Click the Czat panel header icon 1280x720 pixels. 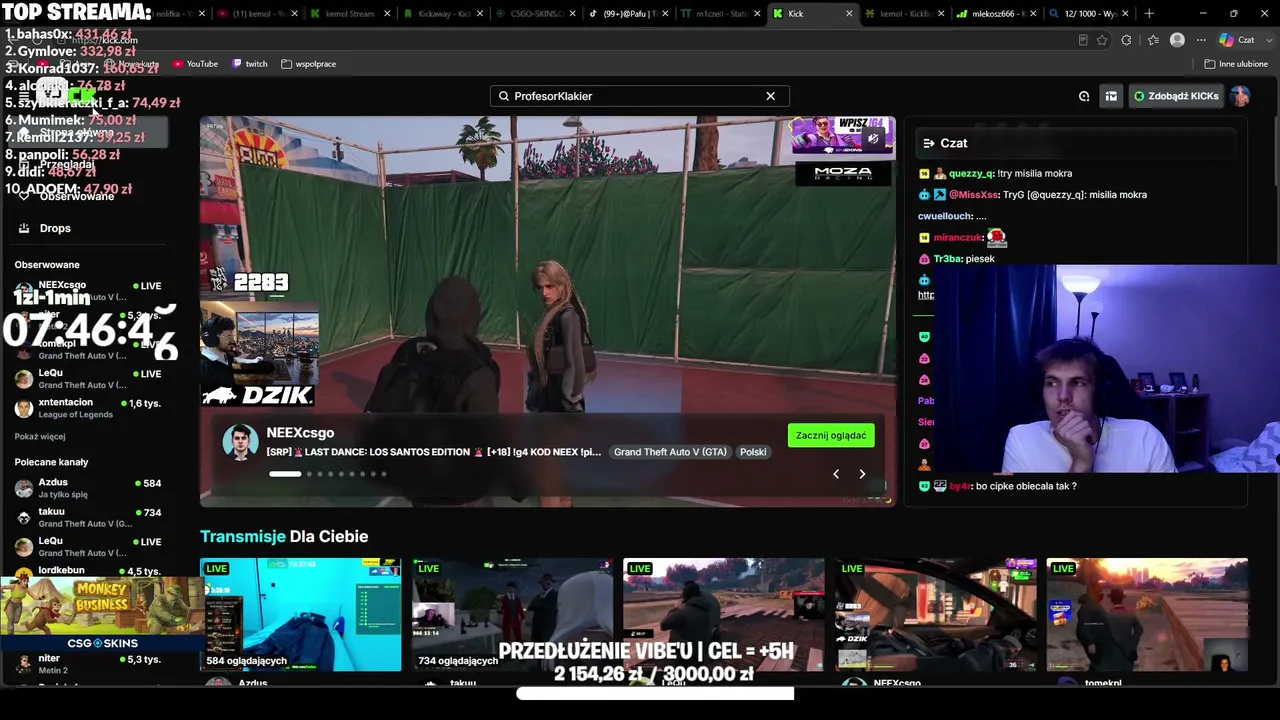click(928, 143)
